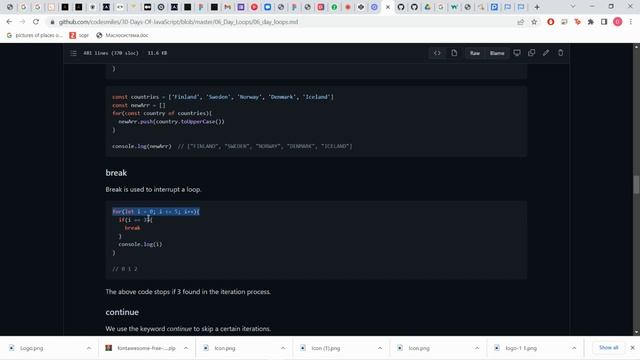Open the Extensions puzzle piece menu
The height and width of the screenshot is (360, 640).
[591, 22]
